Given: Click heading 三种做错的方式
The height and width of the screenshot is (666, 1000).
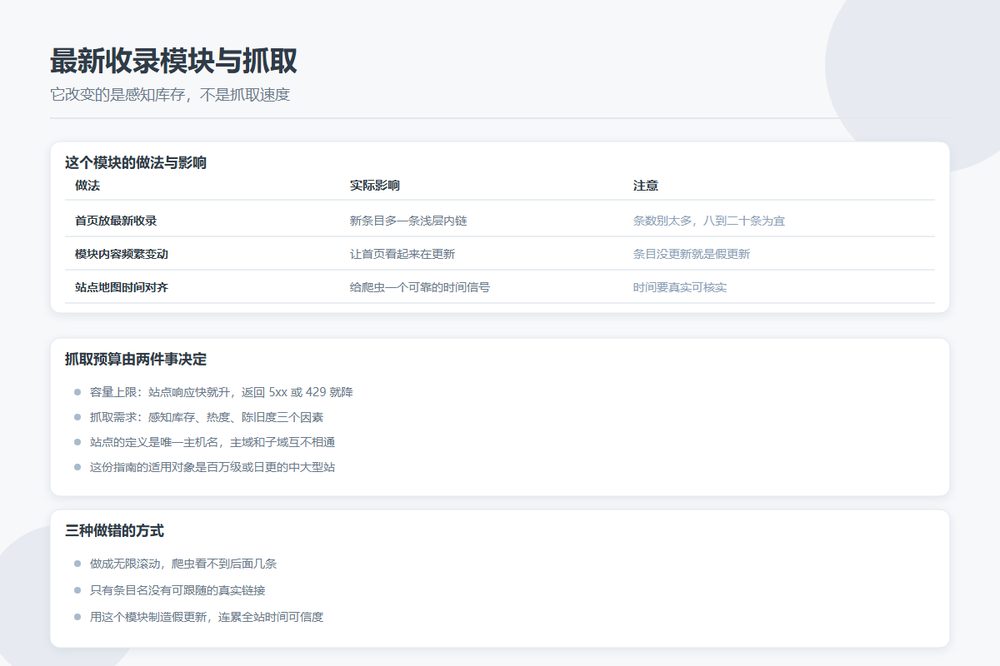Looking at the screenshot, I should [114, 531].
